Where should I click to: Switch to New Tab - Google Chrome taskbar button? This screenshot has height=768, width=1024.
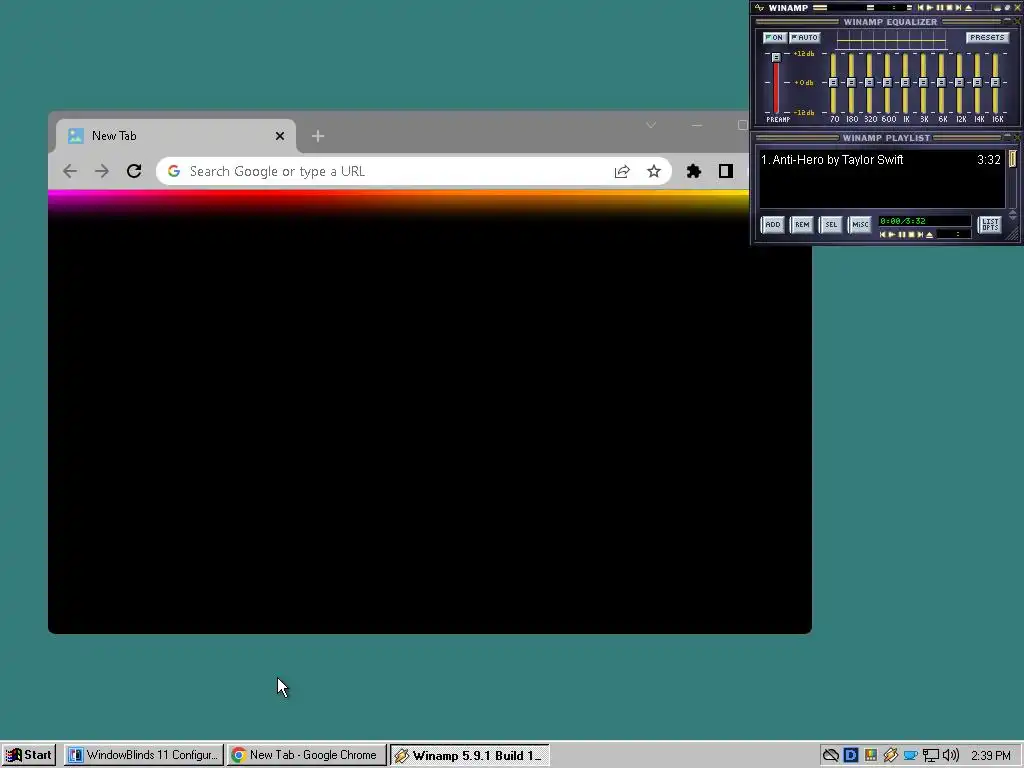tap(306, 755)
